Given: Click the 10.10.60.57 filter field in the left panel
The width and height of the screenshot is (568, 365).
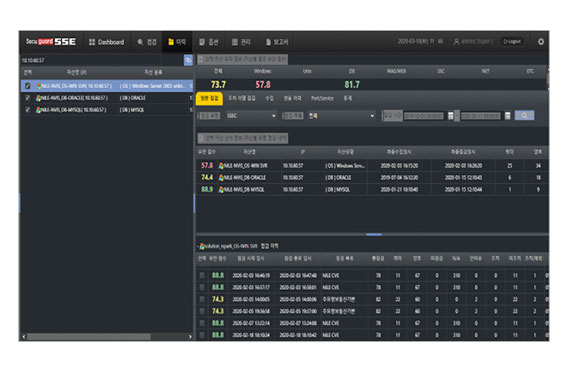Looking at the screenshot, I should [101, 60].
